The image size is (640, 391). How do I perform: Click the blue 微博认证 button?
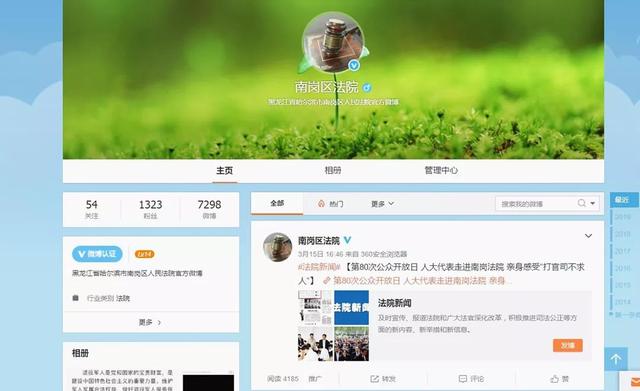tap(97, 254)
